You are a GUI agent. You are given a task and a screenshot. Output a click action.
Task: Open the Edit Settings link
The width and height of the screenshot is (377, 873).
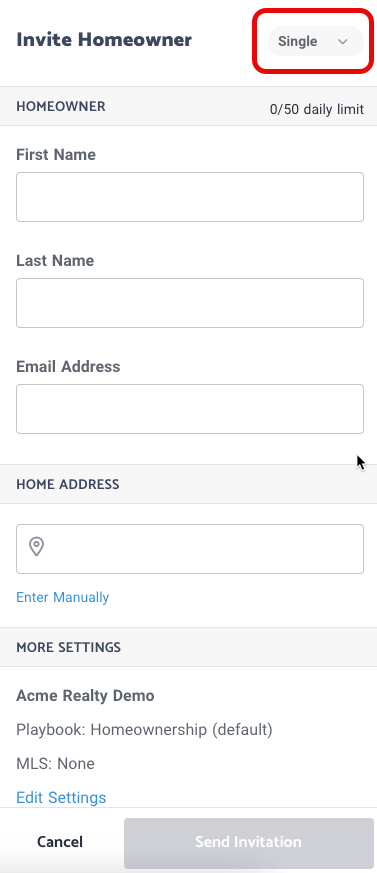click(x=61, y=797)
